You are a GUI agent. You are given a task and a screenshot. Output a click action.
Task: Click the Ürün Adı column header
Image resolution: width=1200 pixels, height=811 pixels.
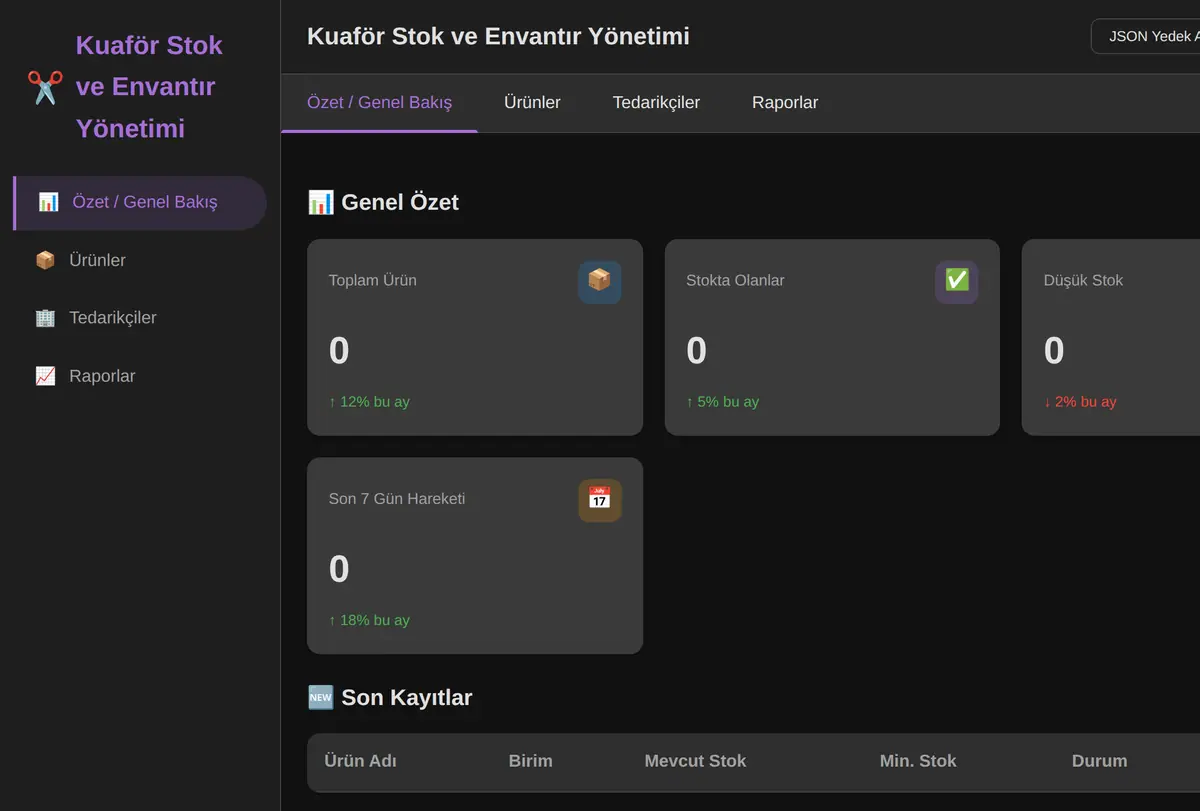[360, 761]
